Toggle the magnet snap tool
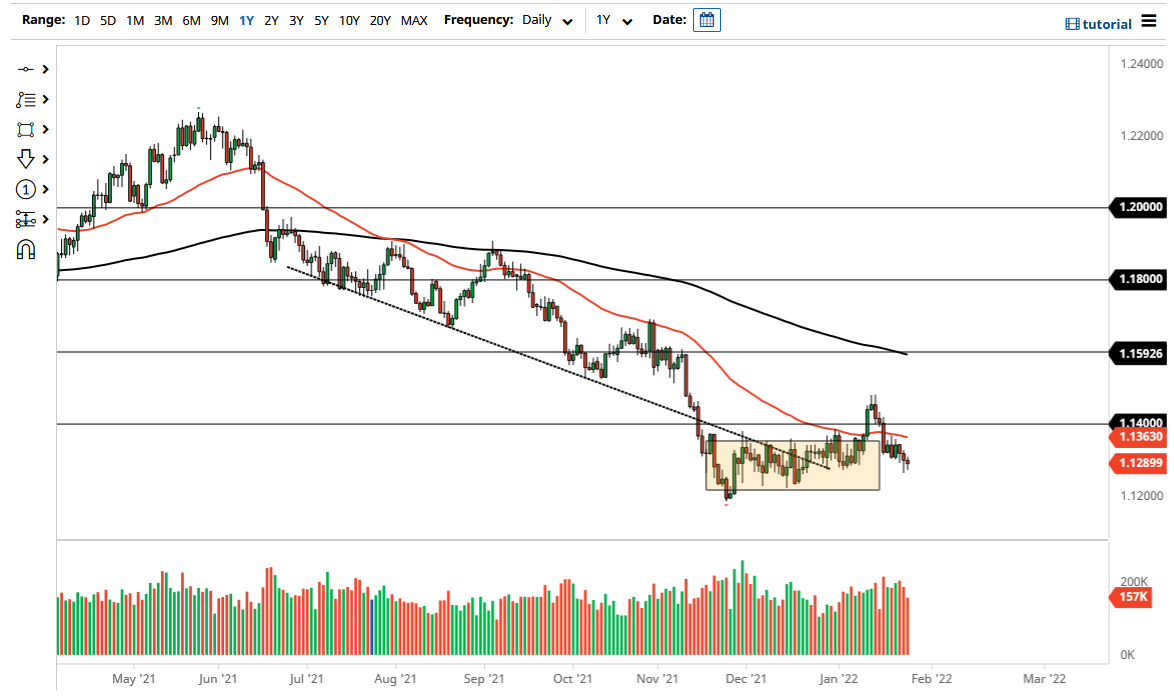Viewport: 1174px width, 699px height. [x=25, y=246]
